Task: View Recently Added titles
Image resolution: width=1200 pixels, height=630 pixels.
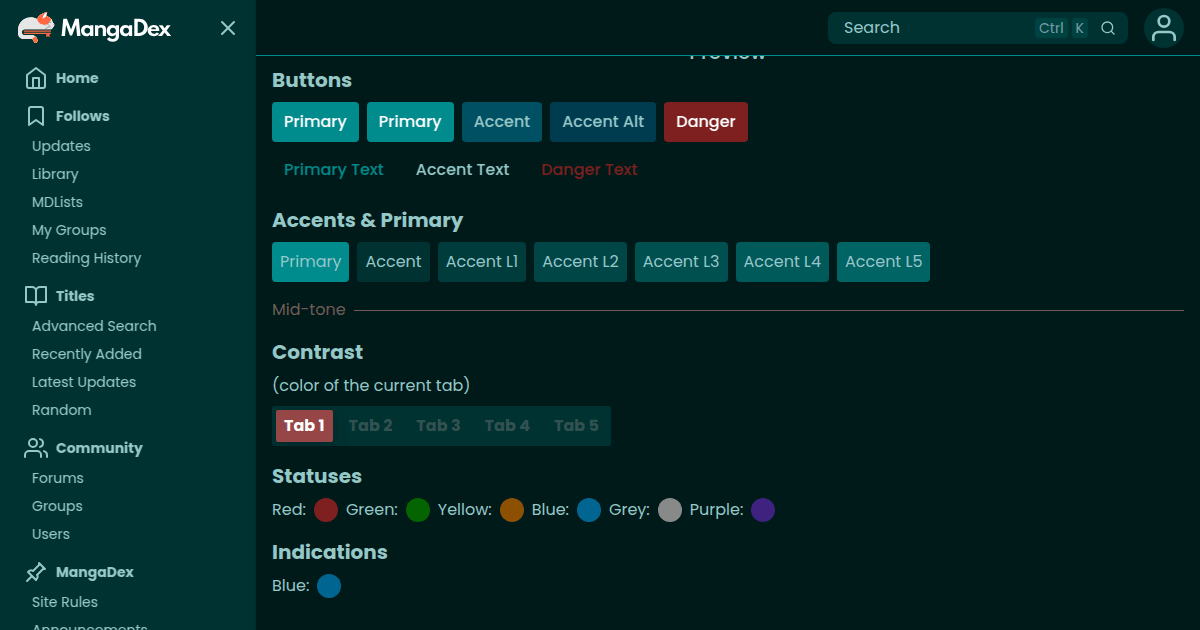Action: pos(87,354)
